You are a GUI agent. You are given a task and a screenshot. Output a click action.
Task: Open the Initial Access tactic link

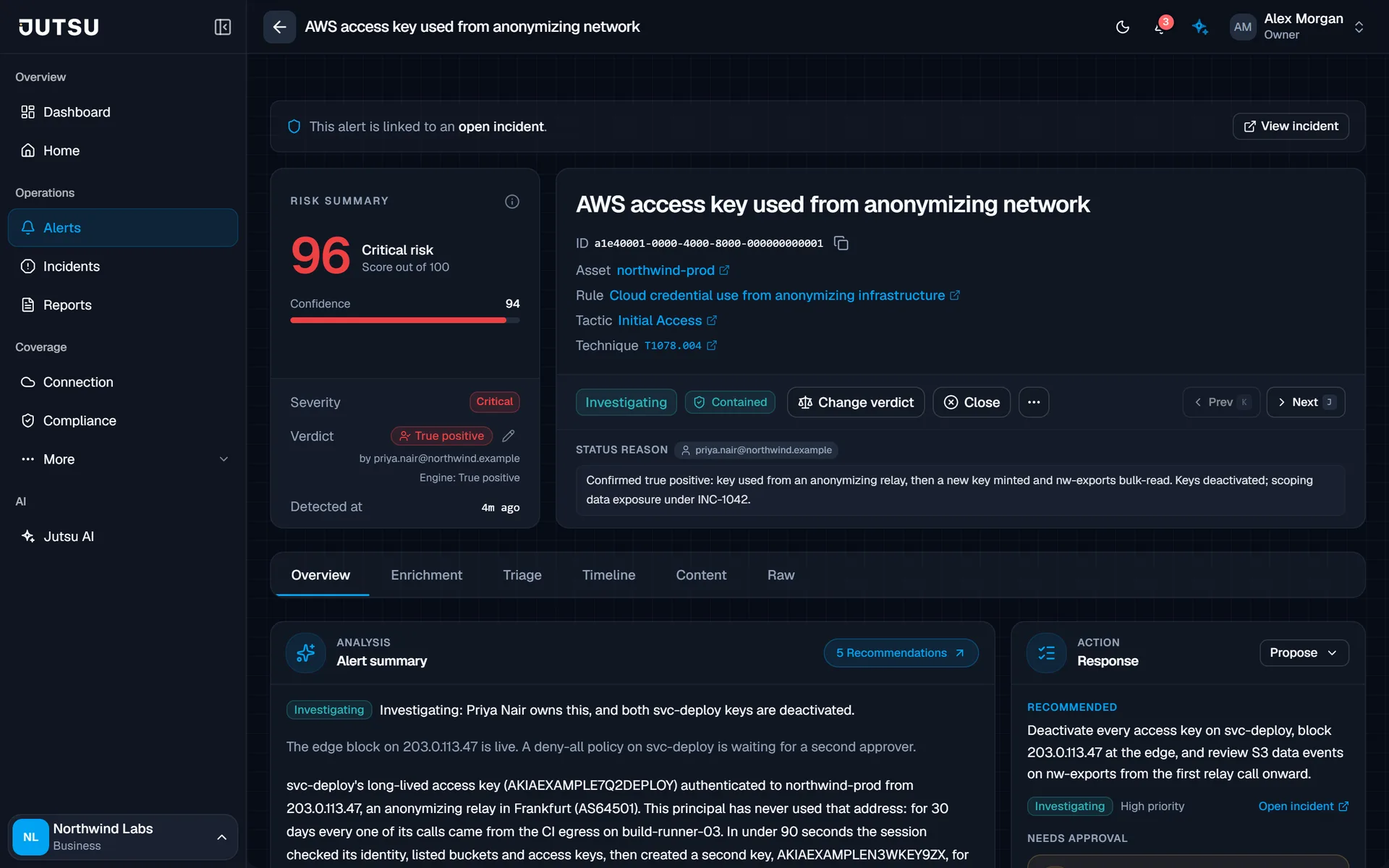click(x=667, y=320)
